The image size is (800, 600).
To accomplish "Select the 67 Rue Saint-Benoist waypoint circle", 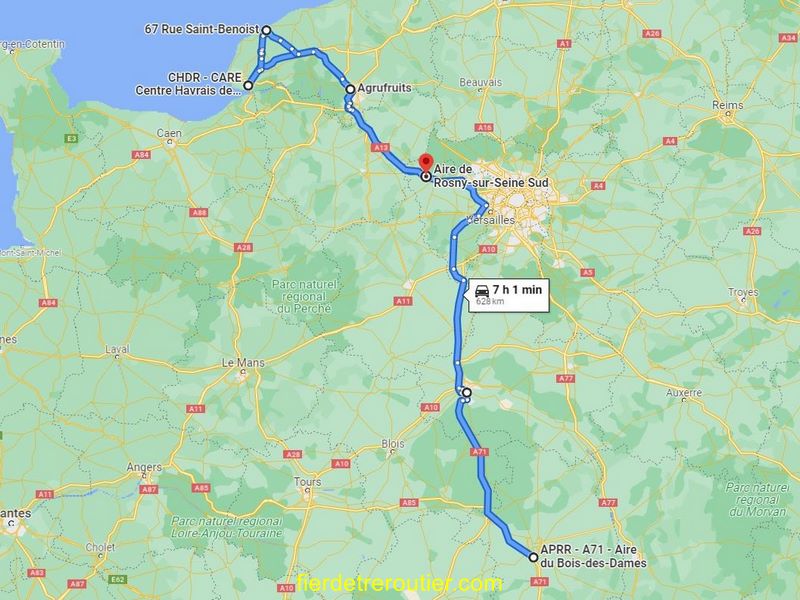I will click(266, 30).
